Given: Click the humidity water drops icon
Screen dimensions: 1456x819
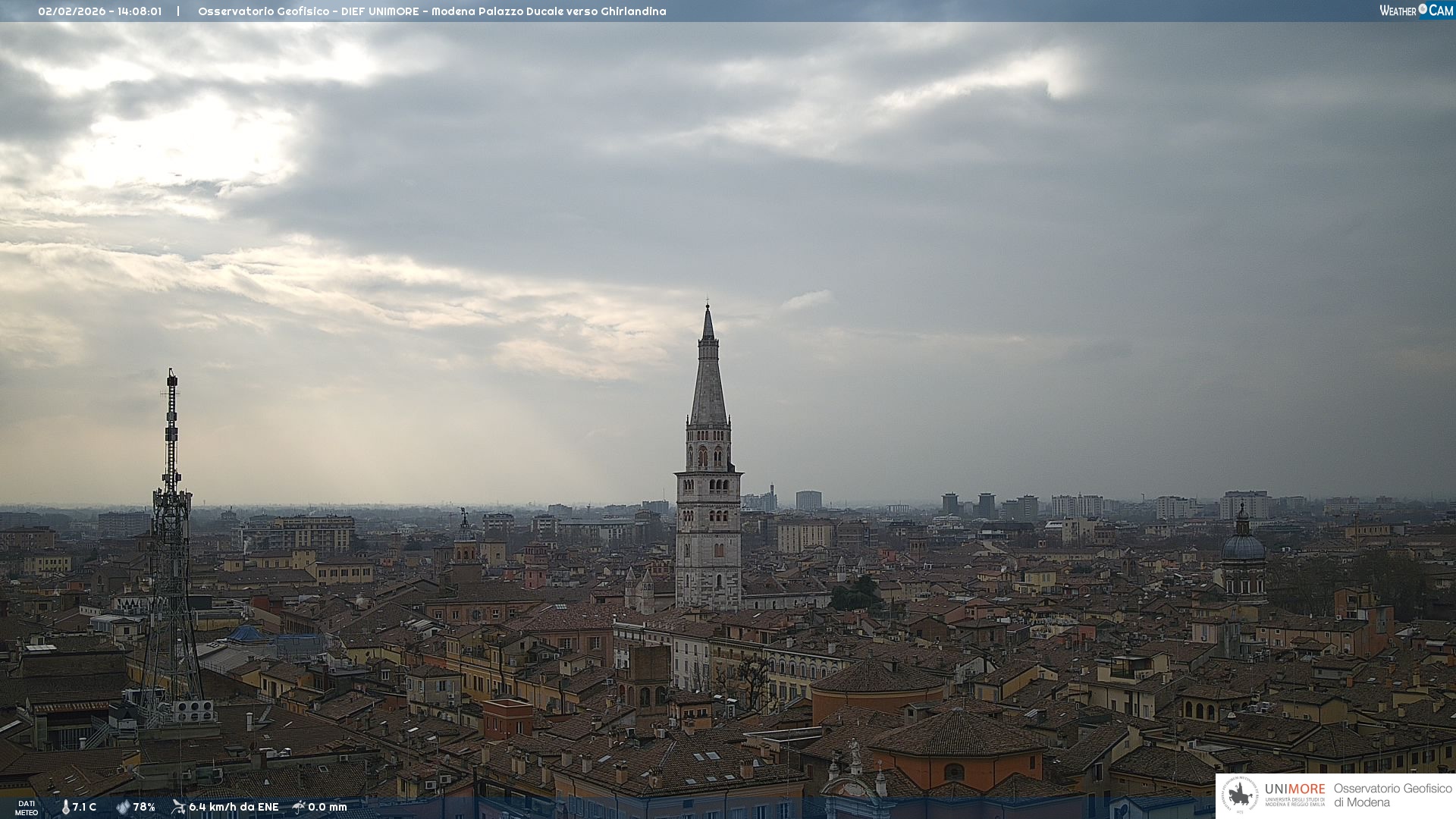Looking at the screenshot, I should 123,807.
